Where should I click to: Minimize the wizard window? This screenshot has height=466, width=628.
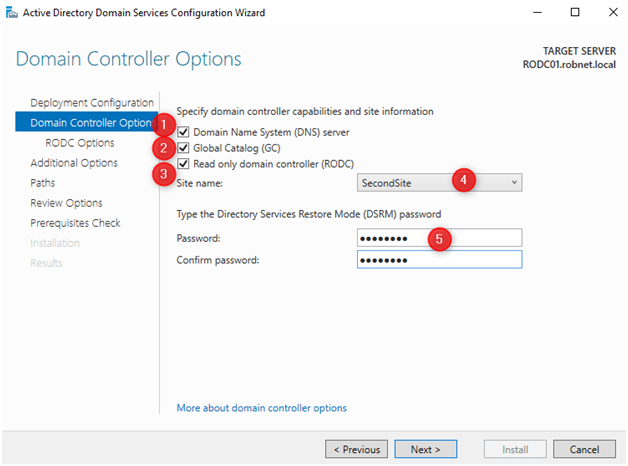tap(537, 12)
